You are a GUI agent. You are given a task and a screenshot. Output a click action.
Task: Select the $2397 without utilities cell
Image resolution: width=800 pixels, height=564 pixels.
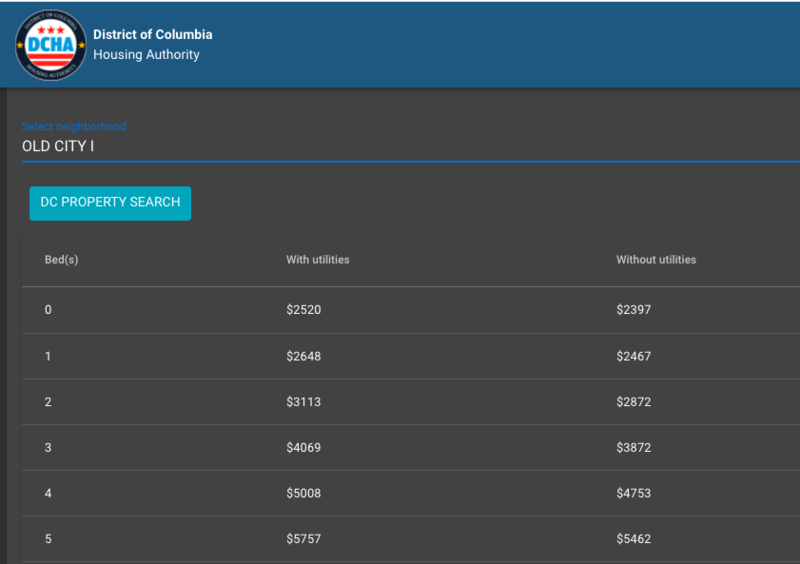(x=633, y=310)
